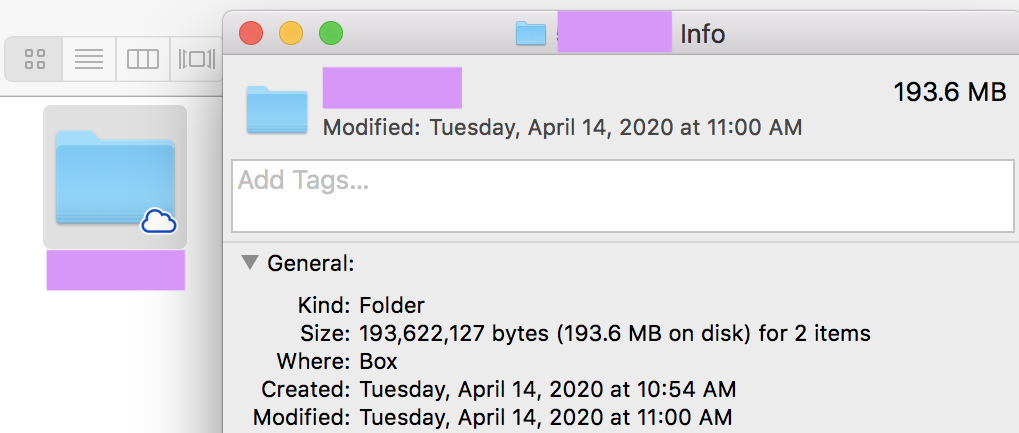Viewport: 1019px width, 433px height.
Task: Click the Where value Box
Action: tap(378, 361)
